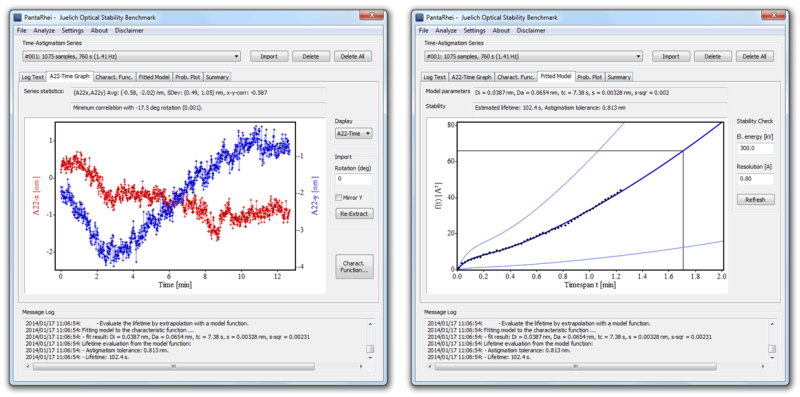The height and width of the screenshot is (397, 800).
Task: Select Fitted Model tab in right window
Action: click(557, 77)
